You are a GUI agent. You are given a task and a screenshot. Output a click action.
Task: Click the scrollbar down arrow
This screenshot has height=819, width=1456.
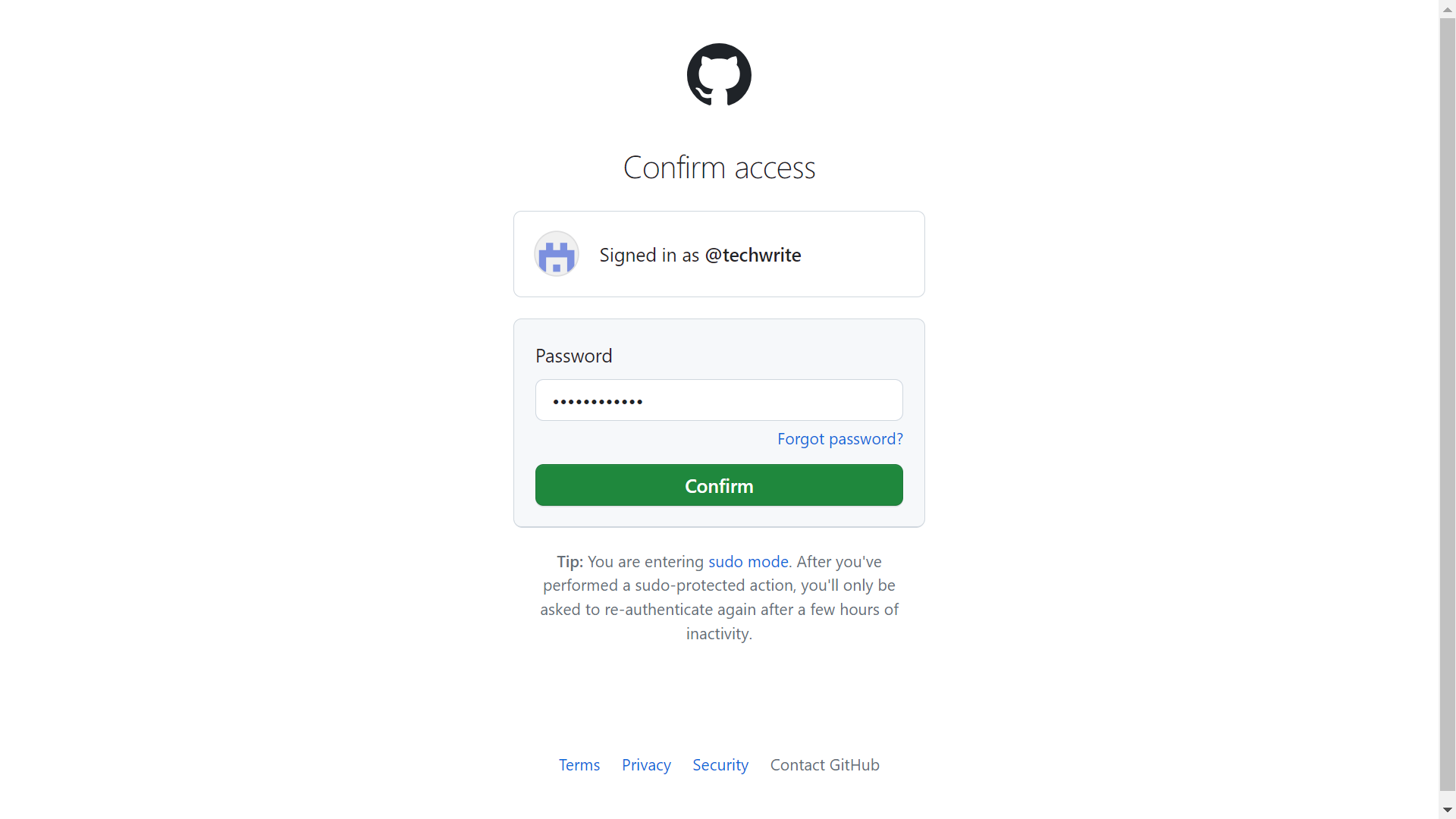click(x=1448, y=811)
